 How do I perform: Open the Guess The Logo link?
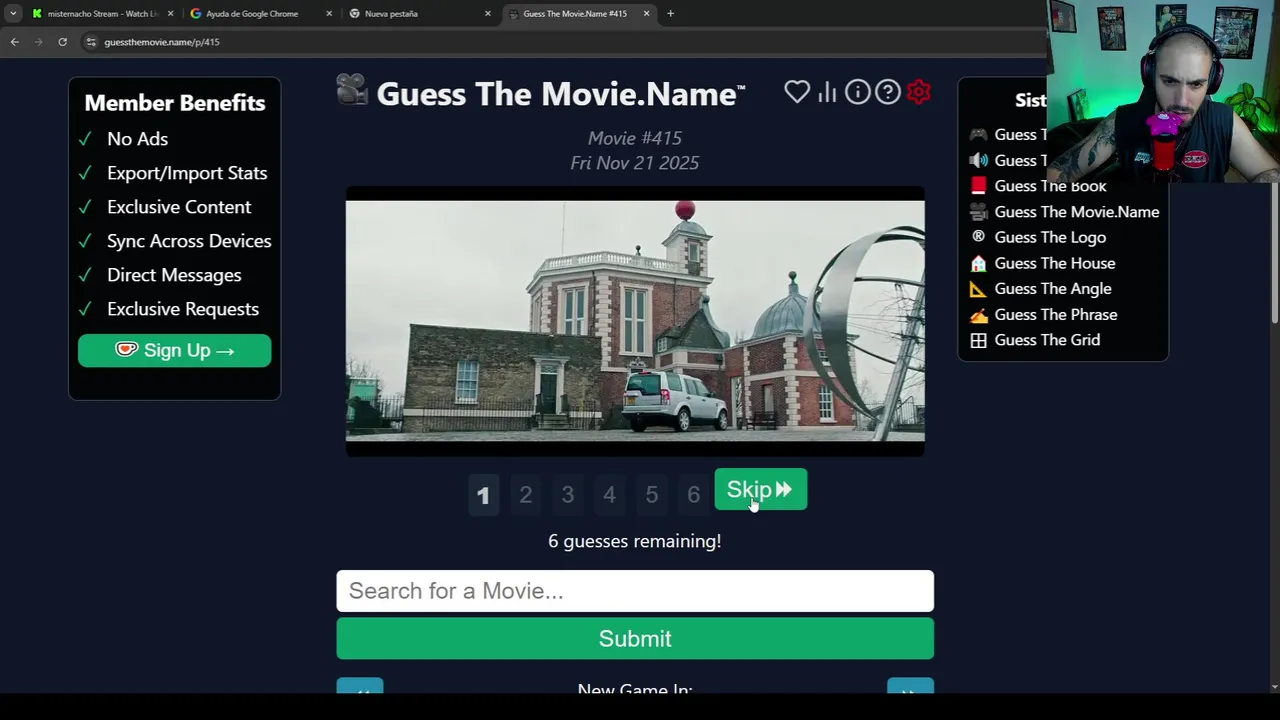pos(1050,237)
